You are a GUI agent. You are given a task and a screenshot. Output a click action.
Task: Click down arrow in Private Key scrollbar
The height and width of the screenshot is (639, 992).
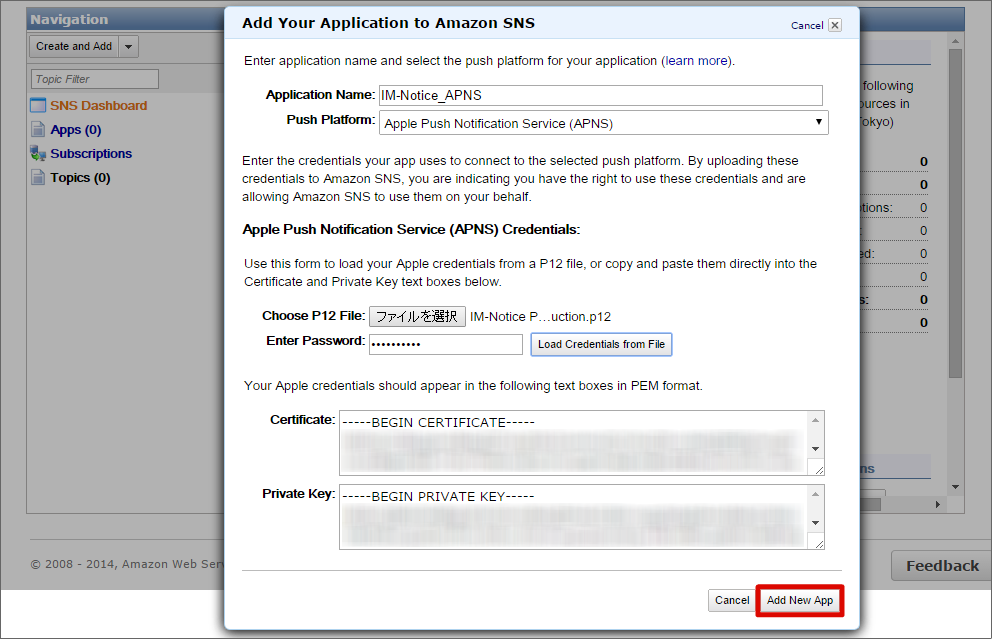pyautogui.click(x=815, y=523)
